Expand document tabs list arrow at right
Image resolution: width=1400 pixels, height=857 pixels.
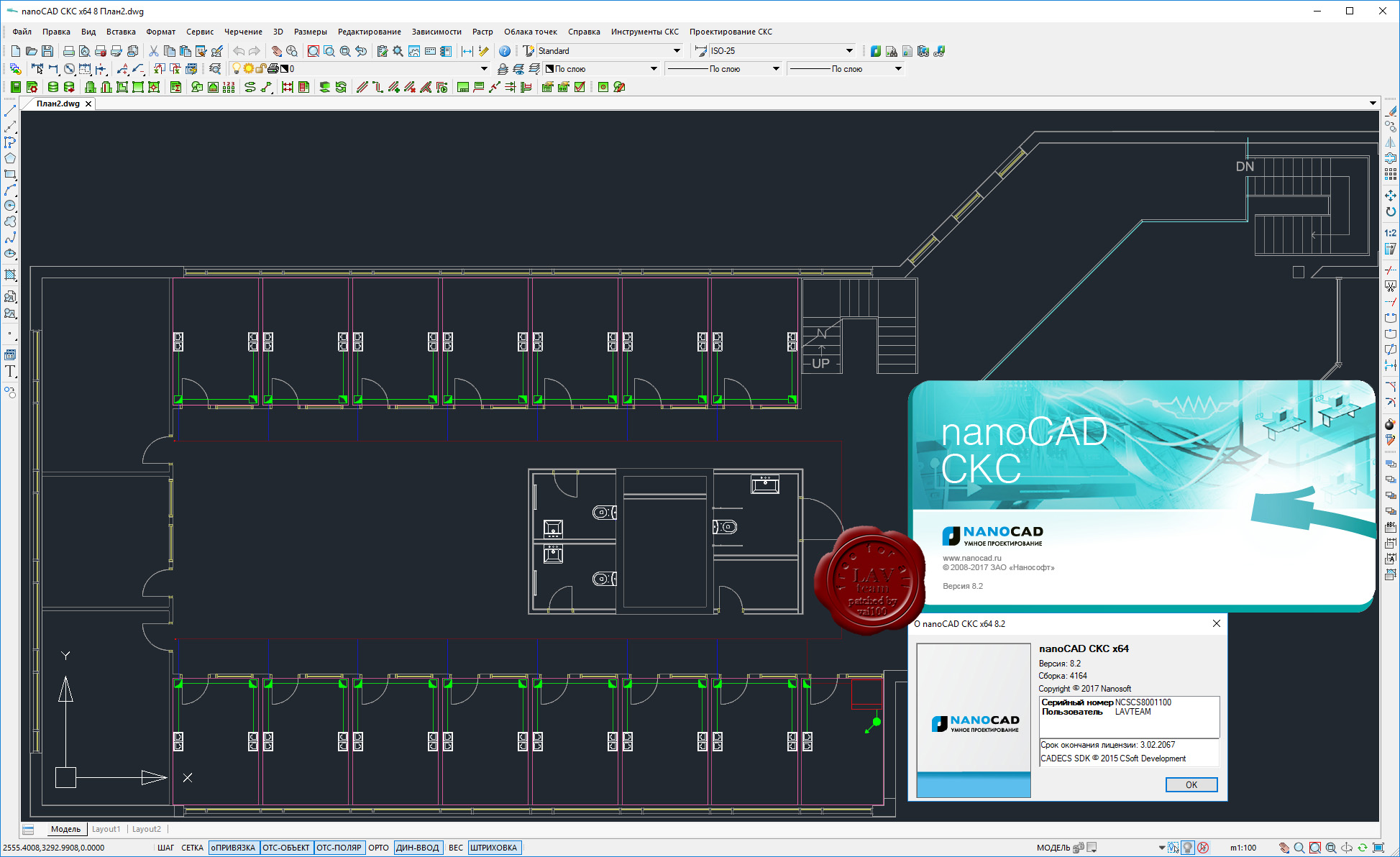click(x=1373, y=104)
